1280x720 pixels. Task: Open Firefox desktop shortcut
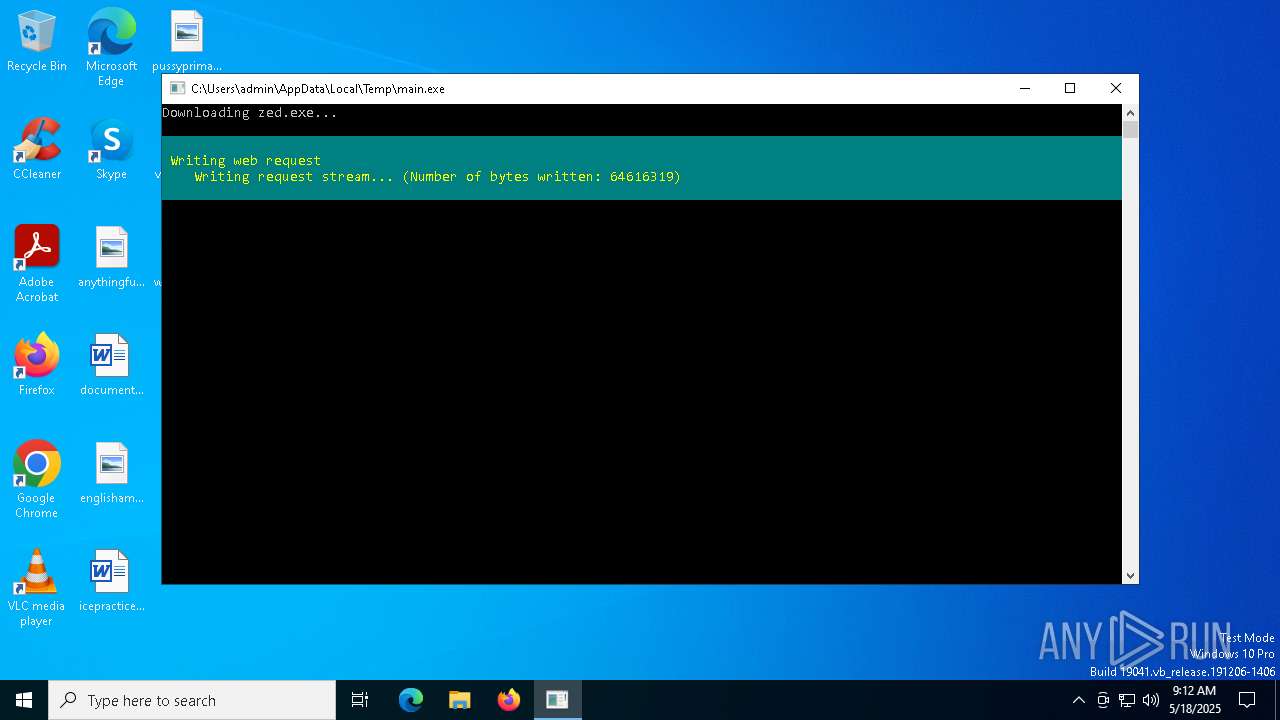[37, 365]
